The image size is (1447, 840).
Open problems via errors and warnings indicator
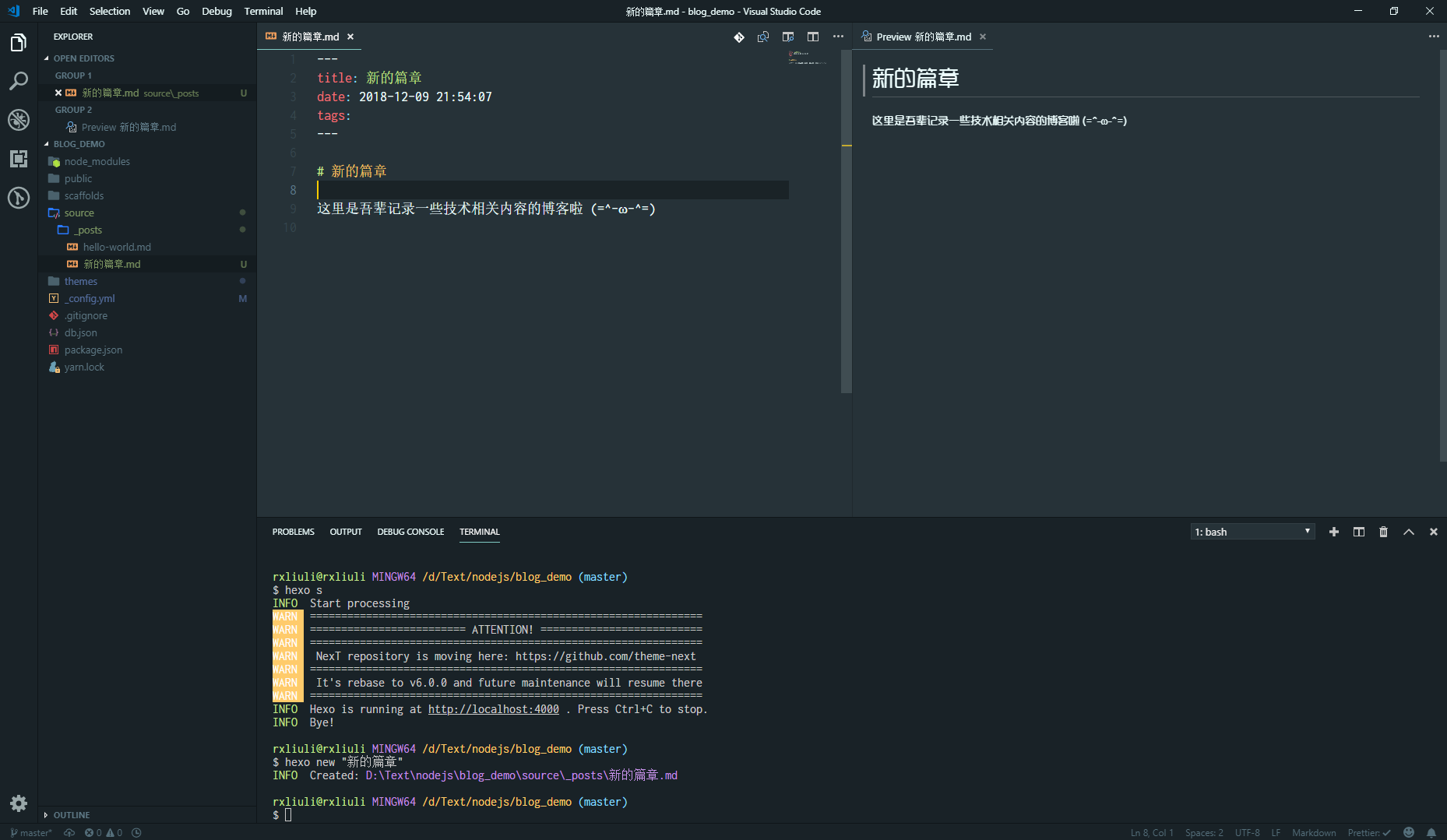pyautogui.click(x=104, y=832)
